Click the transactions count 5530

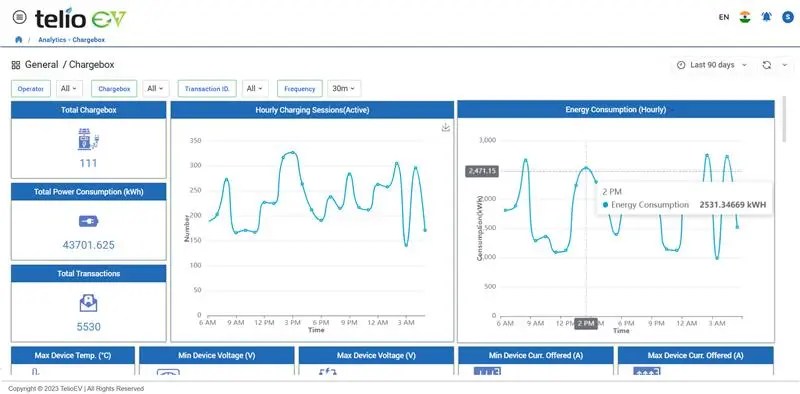point(88,327)
